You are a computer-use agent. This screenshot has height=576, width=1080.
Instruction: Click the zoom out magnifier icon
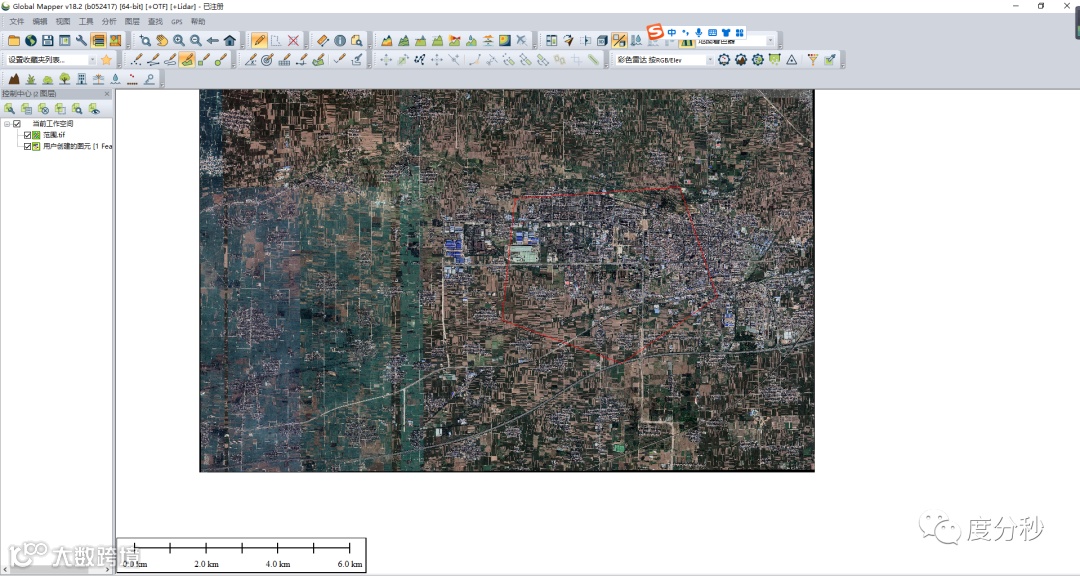(196, 41)
